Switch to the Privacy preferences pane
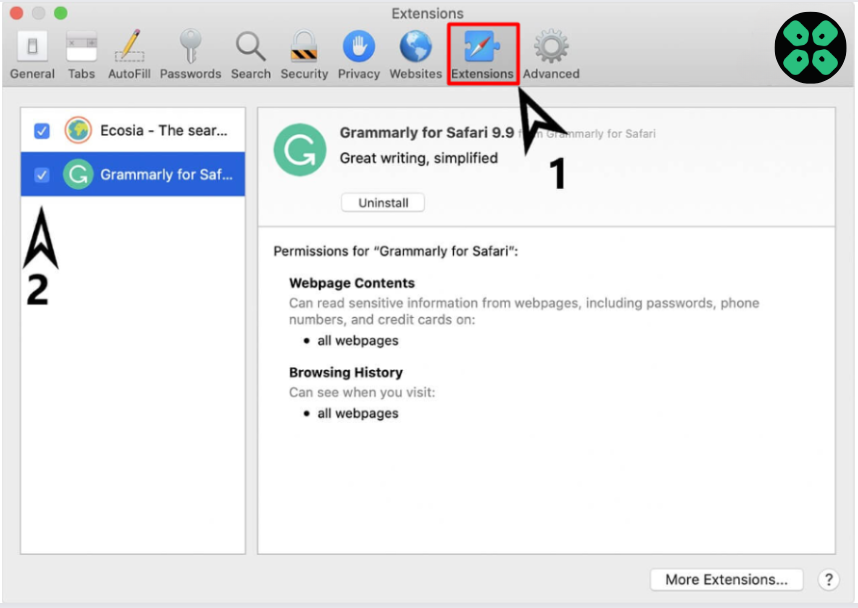The height and width of the screenshot is (608, 858). (x=358, y=54)
